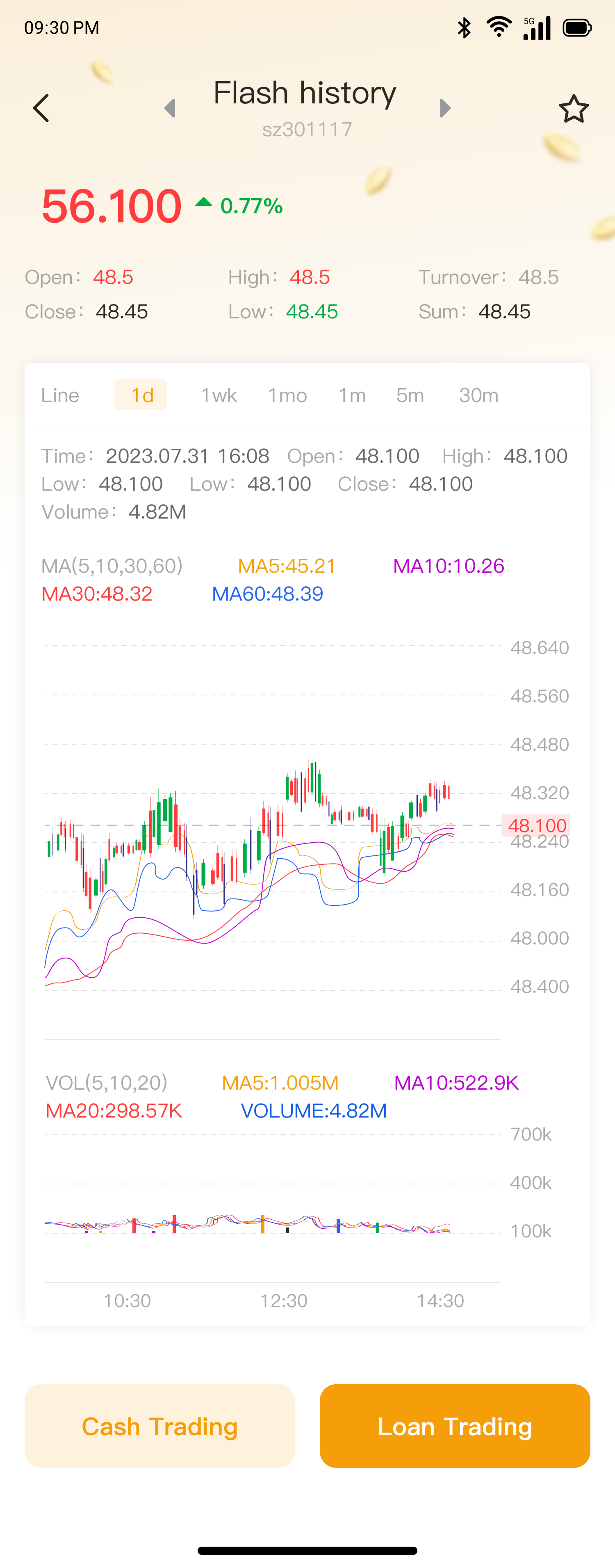The height and width of the screenshot is (1568, 615).
Task: Tap the 48.100 current price marker
Action: [536, 825]
